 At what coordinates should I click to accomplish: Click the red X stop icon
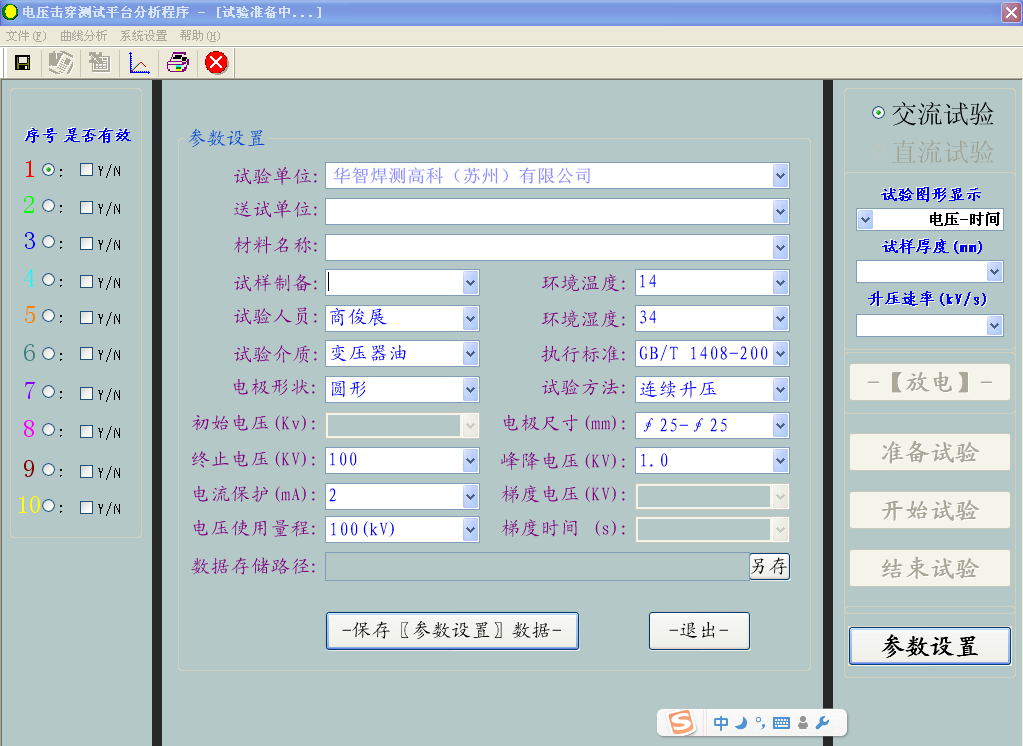click(x=216, y=63)
